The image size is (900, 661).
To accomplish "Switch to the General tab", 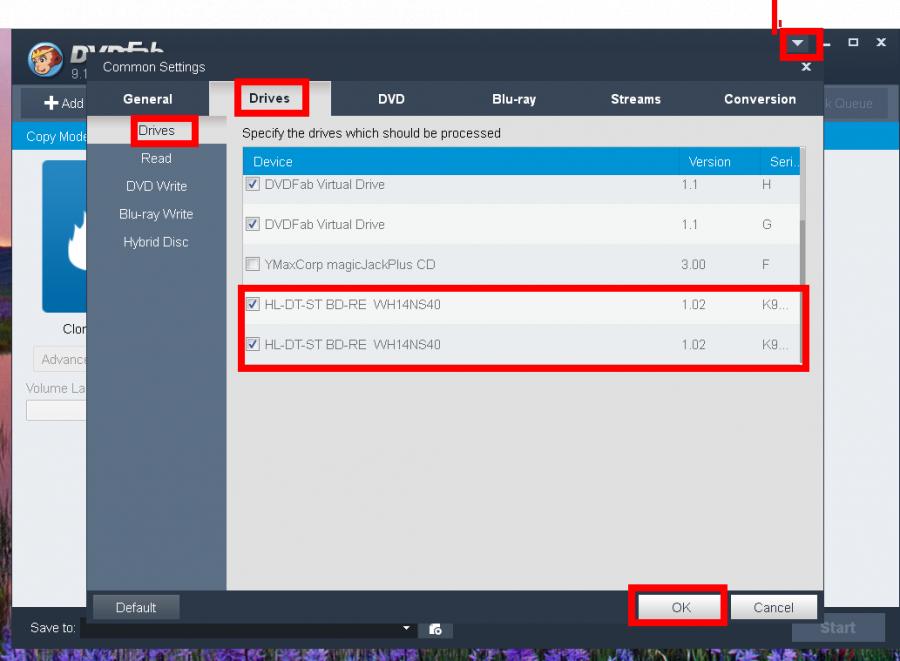I will click(x=148, y=99).
